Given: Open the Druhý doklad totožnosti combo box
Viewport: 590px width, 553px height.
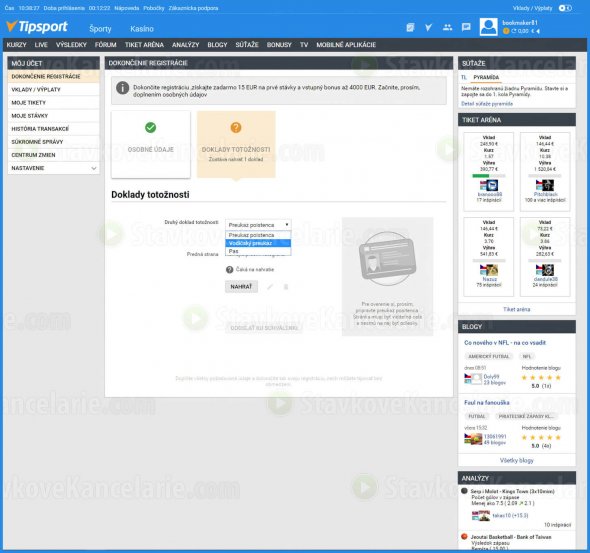Looking at the screenshot, I should click(x=258, y=225).
